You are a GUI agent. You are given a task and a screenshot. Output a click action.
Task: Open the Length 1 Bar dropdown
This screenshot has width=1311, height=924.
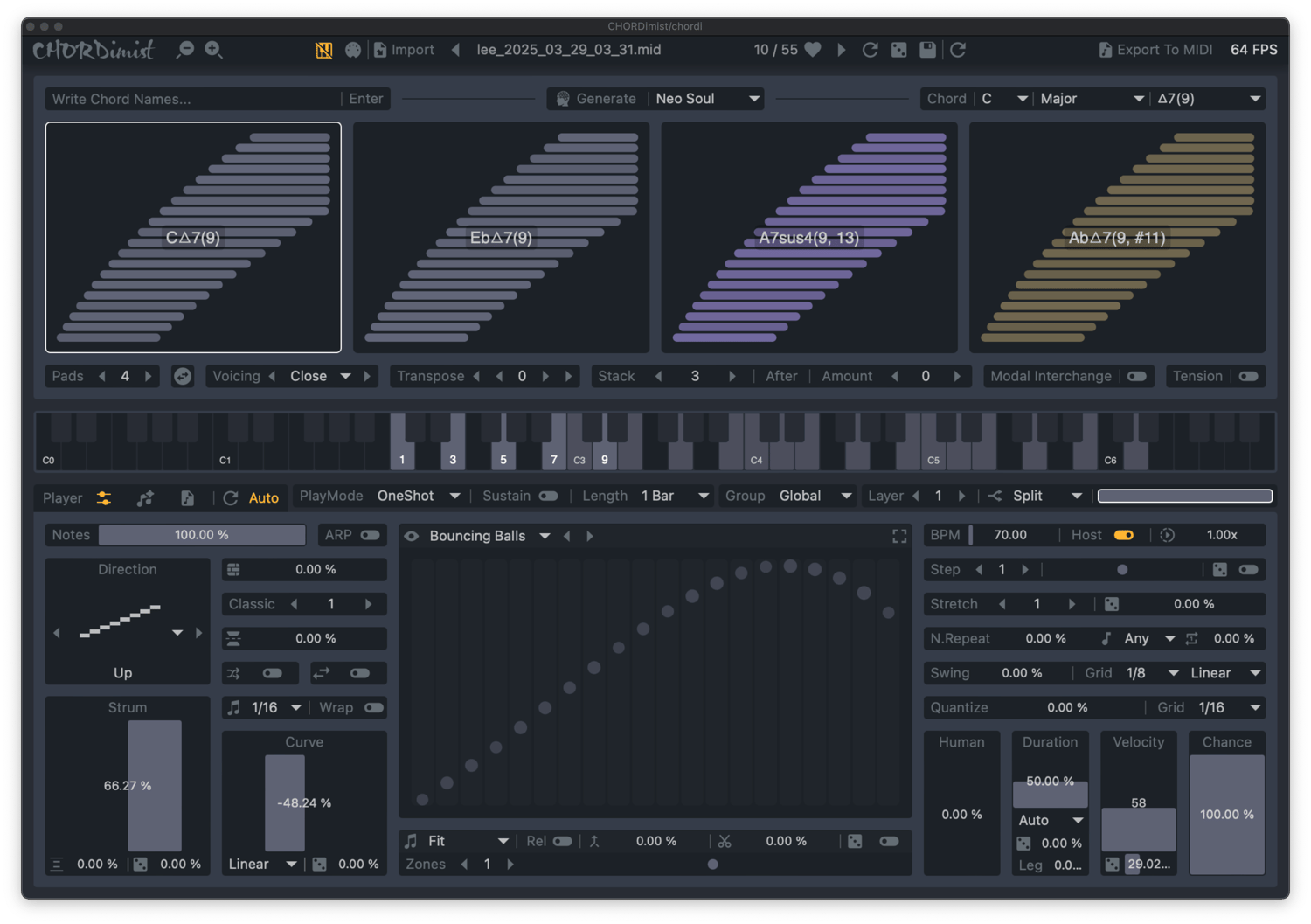[675, 496]
